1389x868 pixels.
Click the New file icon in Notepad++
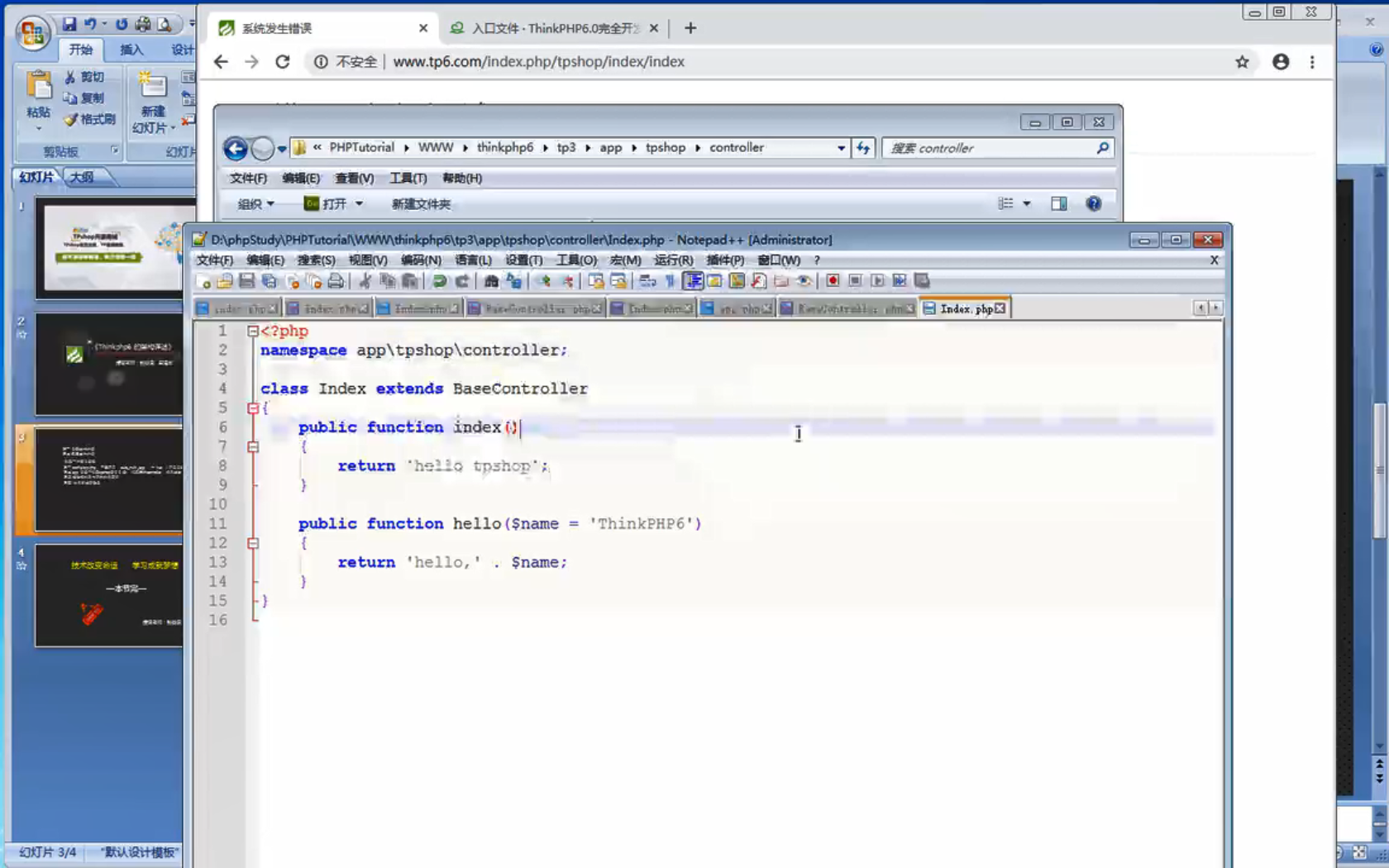point(203,282)
